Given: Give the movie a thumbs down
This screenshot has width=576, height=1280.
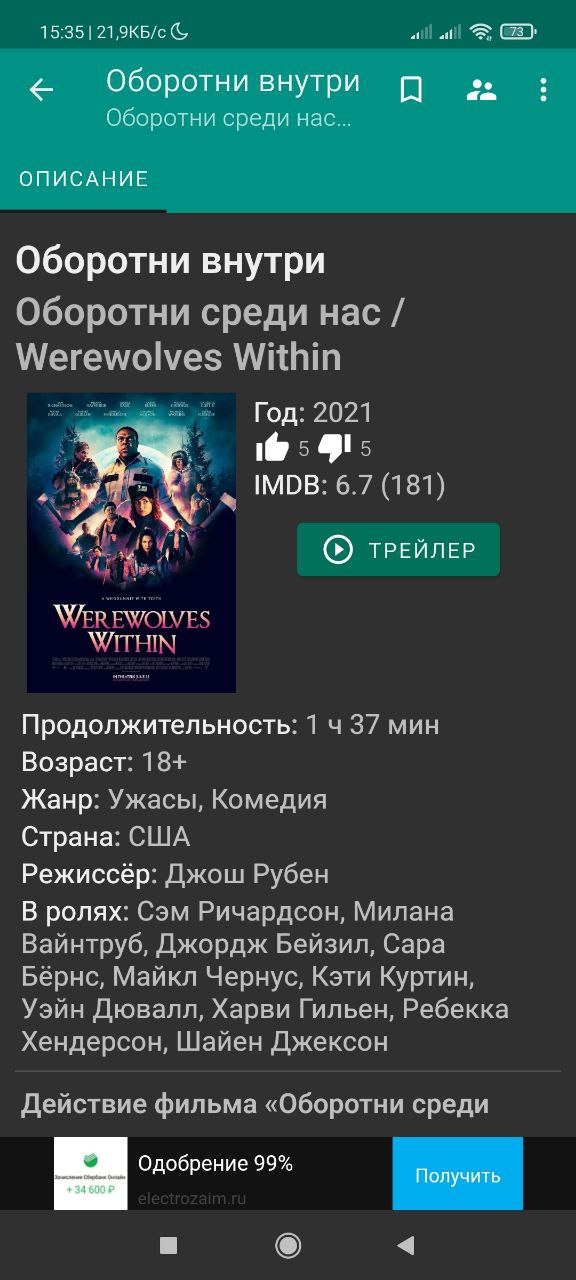Looking at the screenshot, I should pos(334,448).
